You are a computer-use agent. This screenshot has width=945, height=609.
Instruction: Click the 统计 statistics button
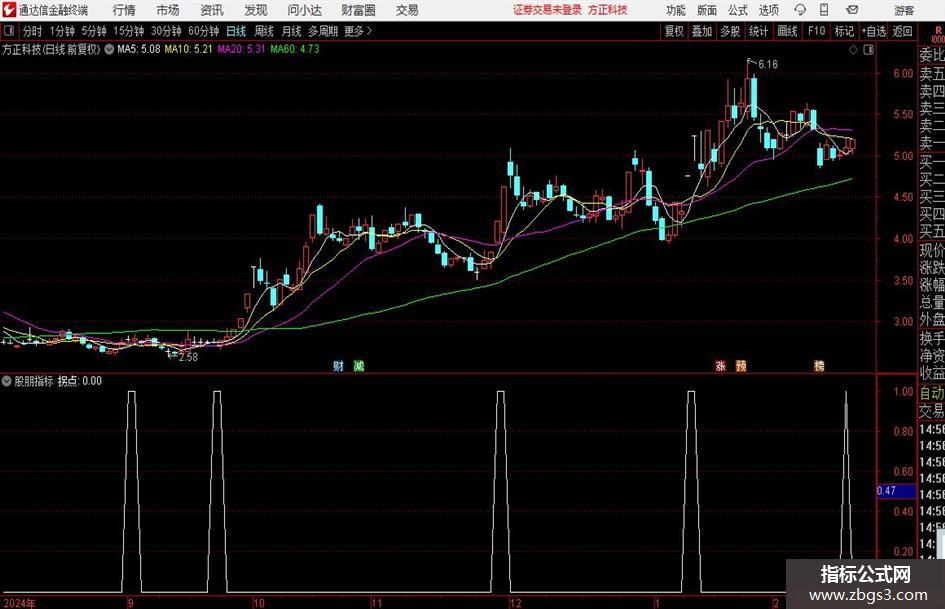point(758,31)
